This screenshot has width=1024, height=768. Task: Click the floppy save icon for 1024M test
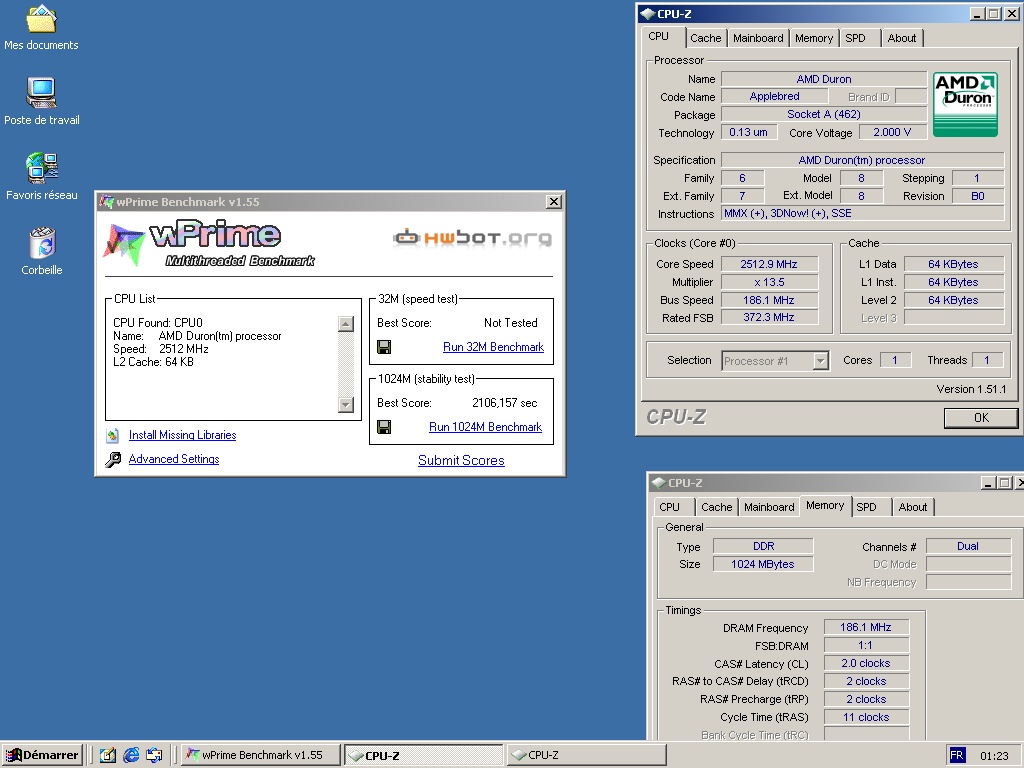(x=384, y=427)
